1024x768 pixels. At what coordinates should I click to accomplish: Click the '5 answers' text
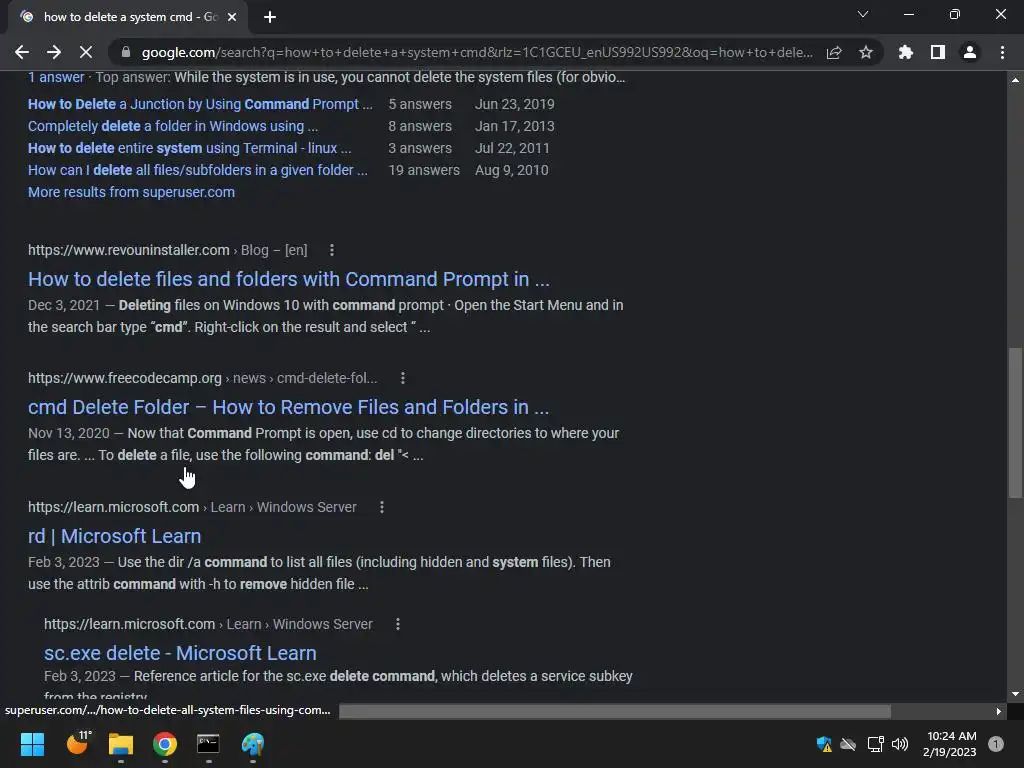tap(420, 104)
